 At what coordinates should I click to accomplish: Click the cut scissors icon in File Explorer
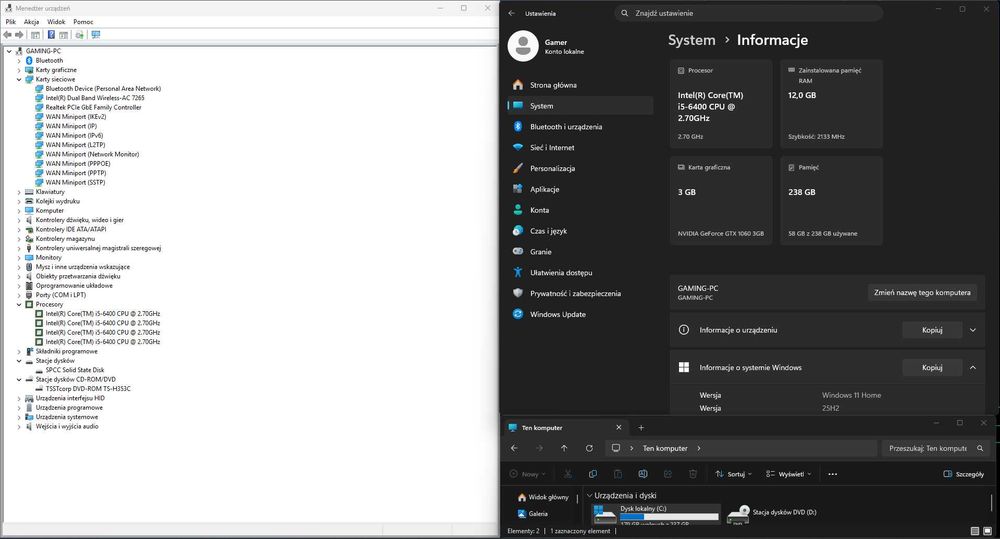[x=568, y=474]
